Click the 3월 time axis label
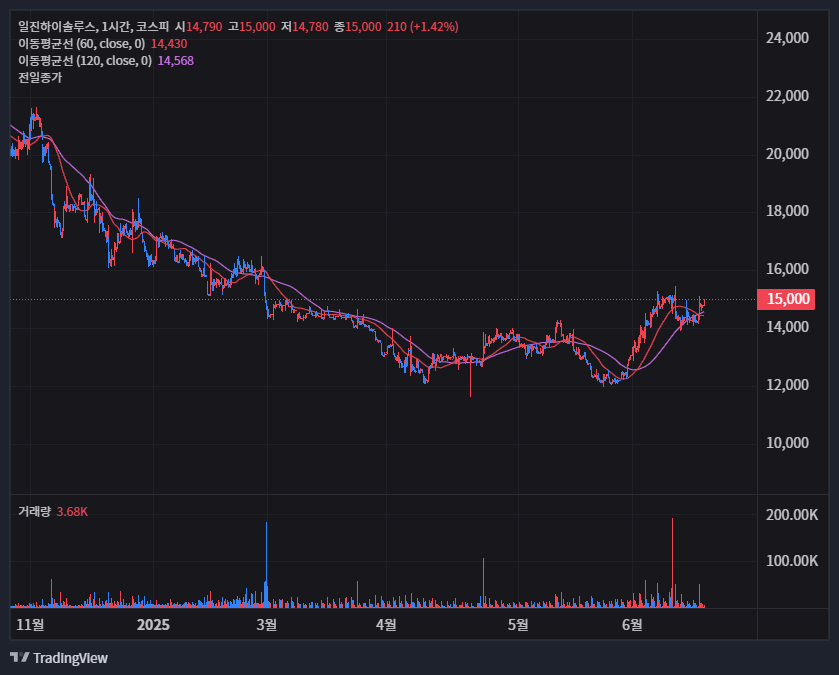 click(266, 625)
